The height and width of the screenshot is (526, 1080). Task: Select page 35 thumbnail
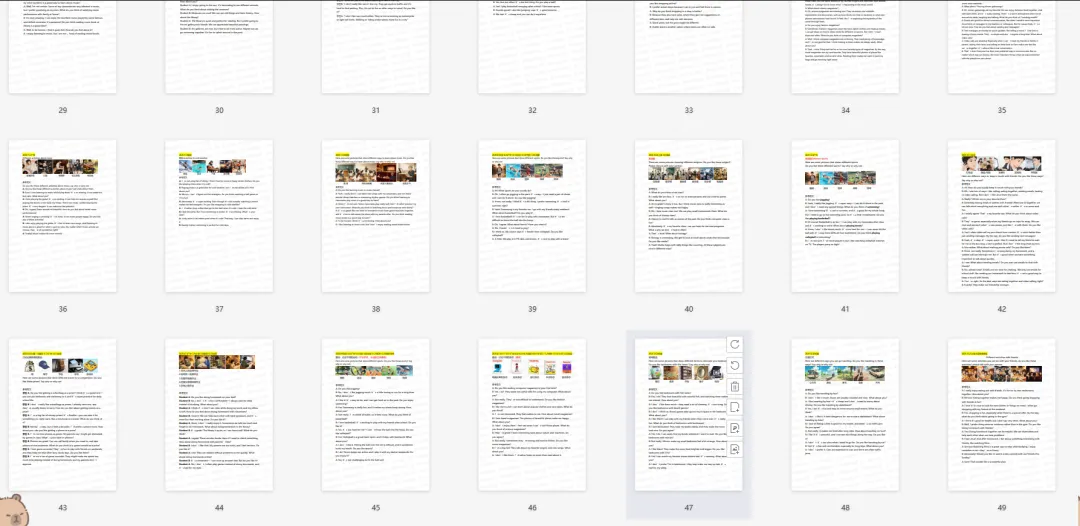click(1001, 47)
